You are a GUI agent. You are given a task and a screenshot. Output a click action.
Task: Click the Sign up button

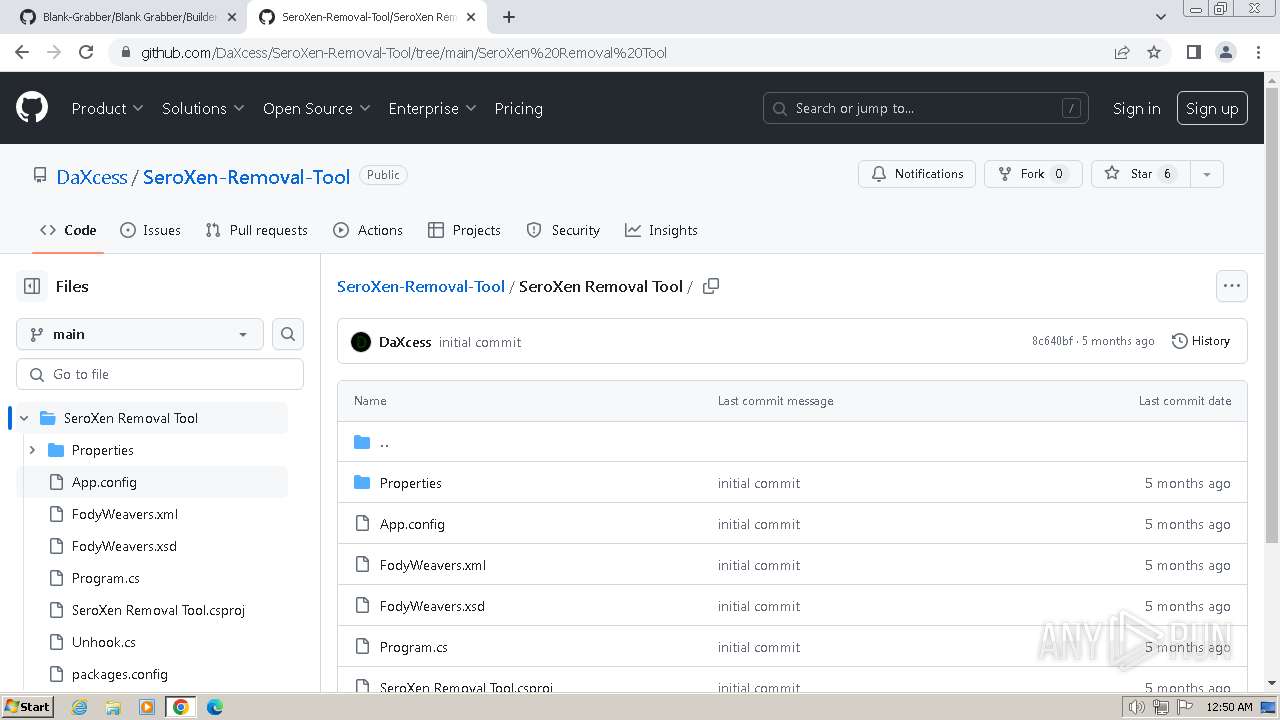(1212, 108)
